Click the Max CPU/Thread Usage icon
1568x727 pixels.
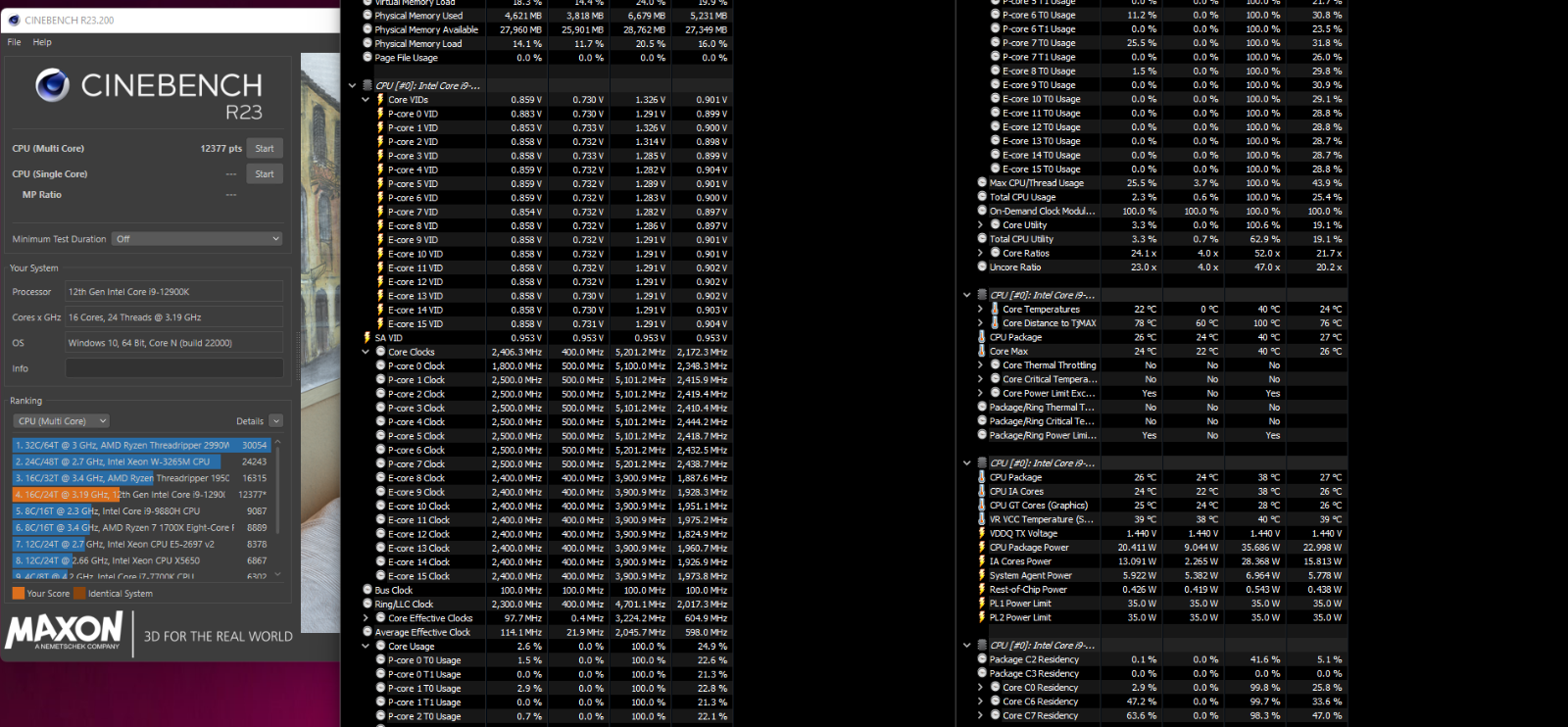[982, 182]
